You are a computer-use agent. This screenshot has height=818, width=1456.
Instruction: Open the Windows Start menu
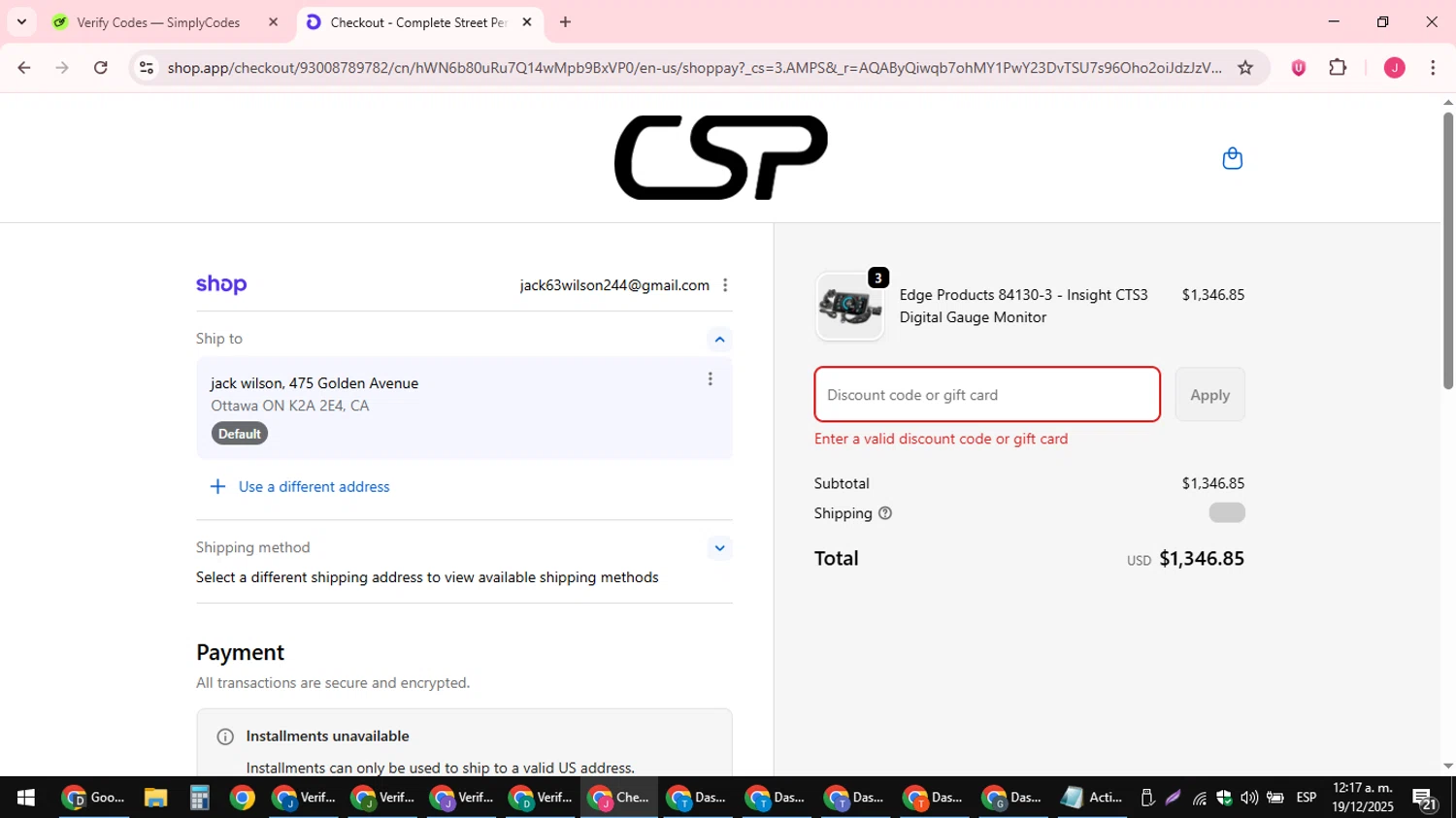pos(25,798)
